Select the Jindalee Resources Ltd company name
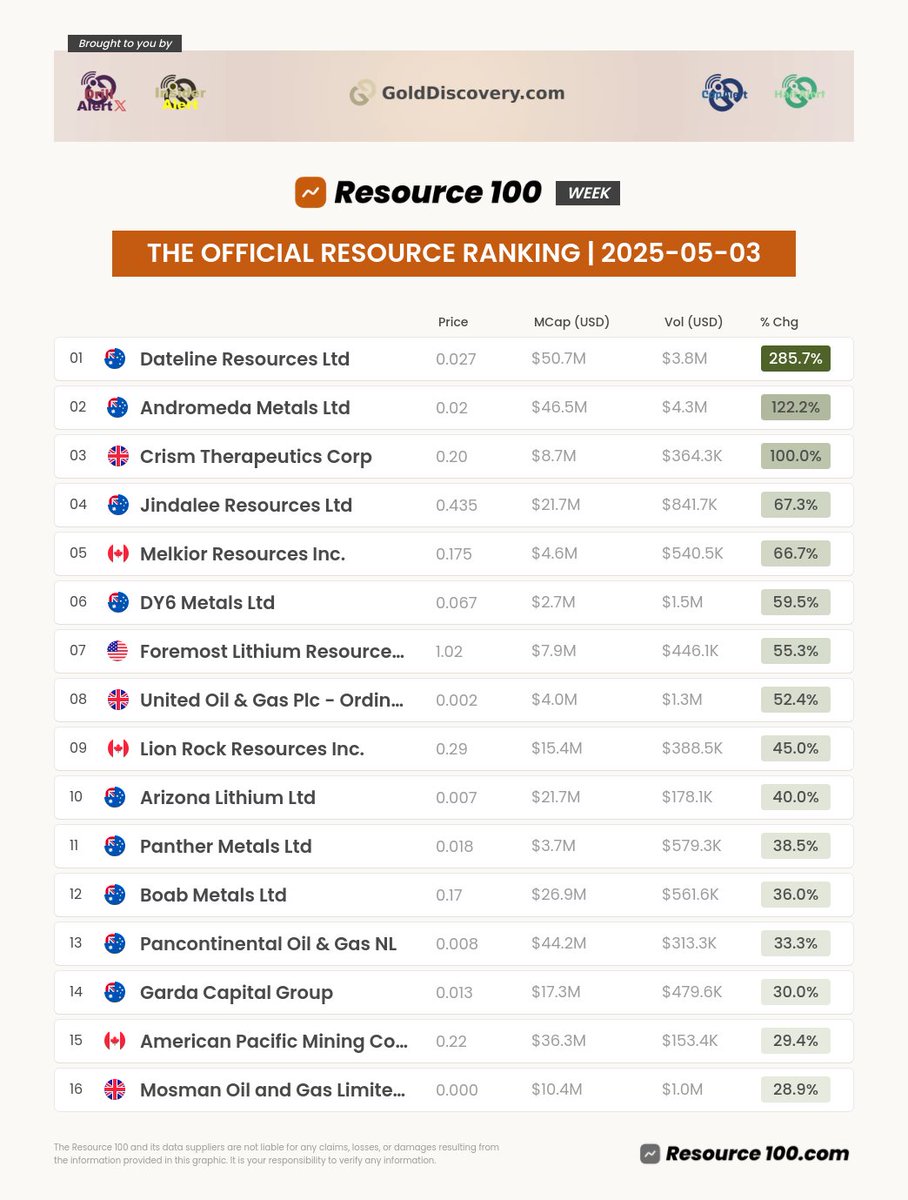Screen dimensions: 908x1200 246,506
